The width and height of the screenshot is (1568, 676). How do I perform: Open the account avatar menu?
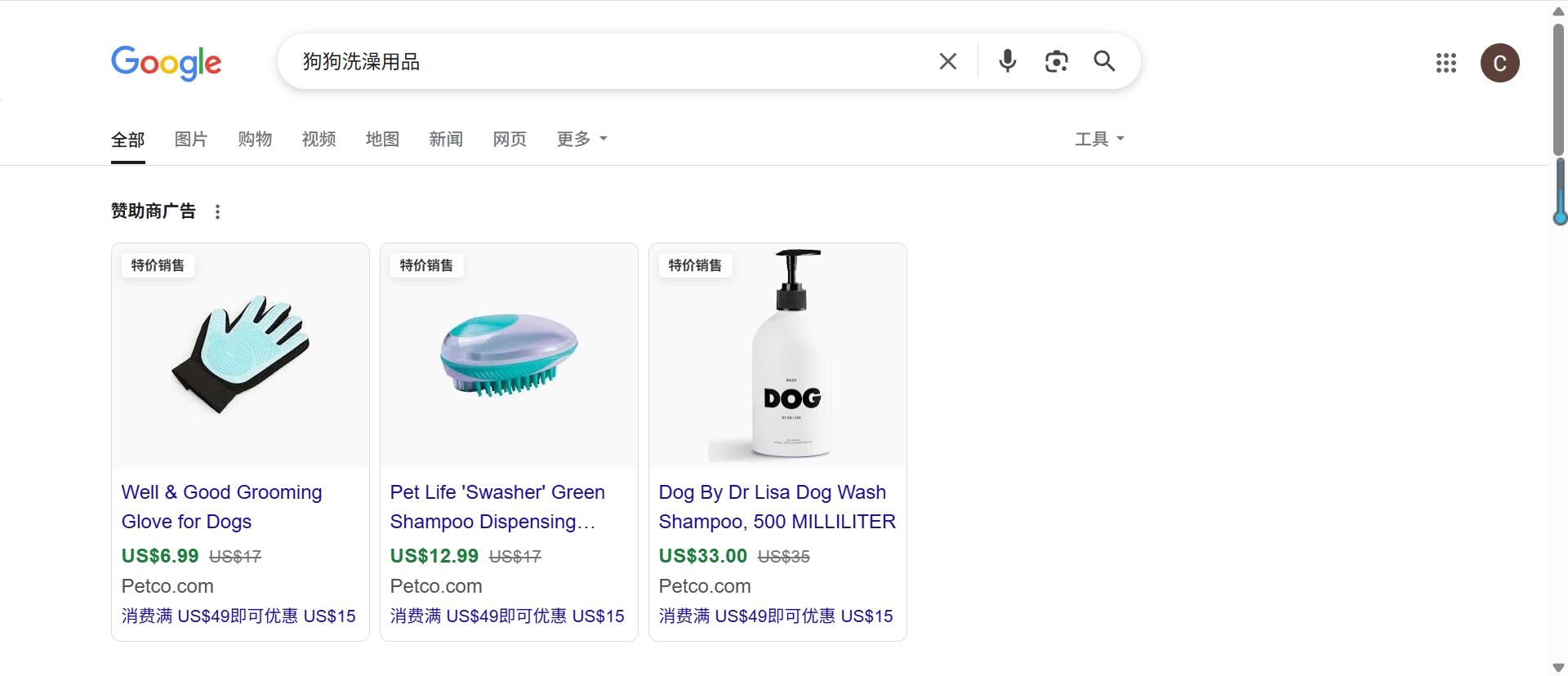pos(1499,63)
